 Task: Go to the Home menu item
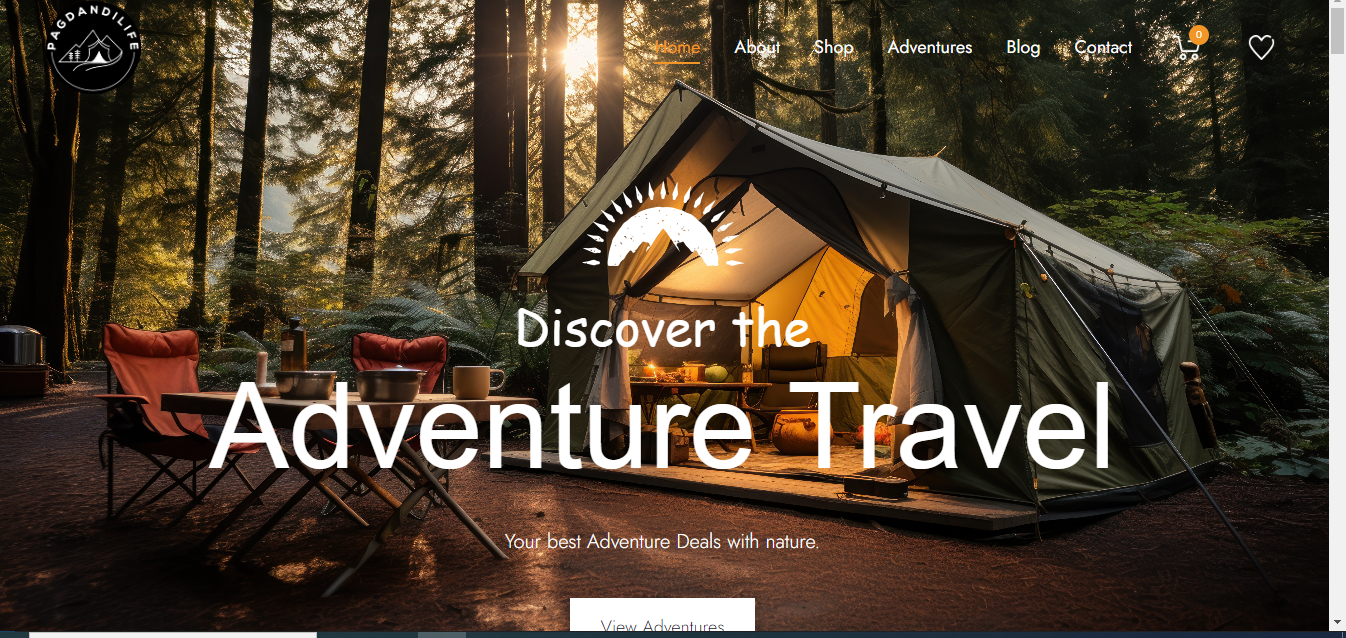point(677,47)
